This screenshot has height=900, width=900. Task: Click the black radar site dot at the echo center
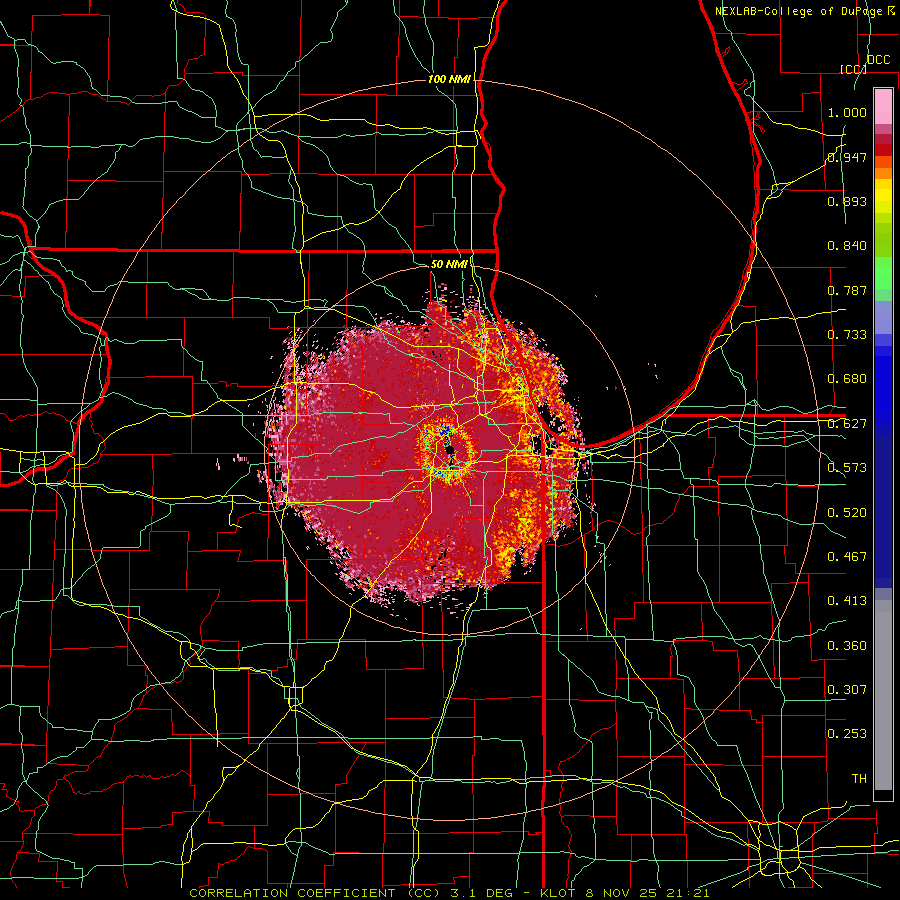(x=451, y=449)
